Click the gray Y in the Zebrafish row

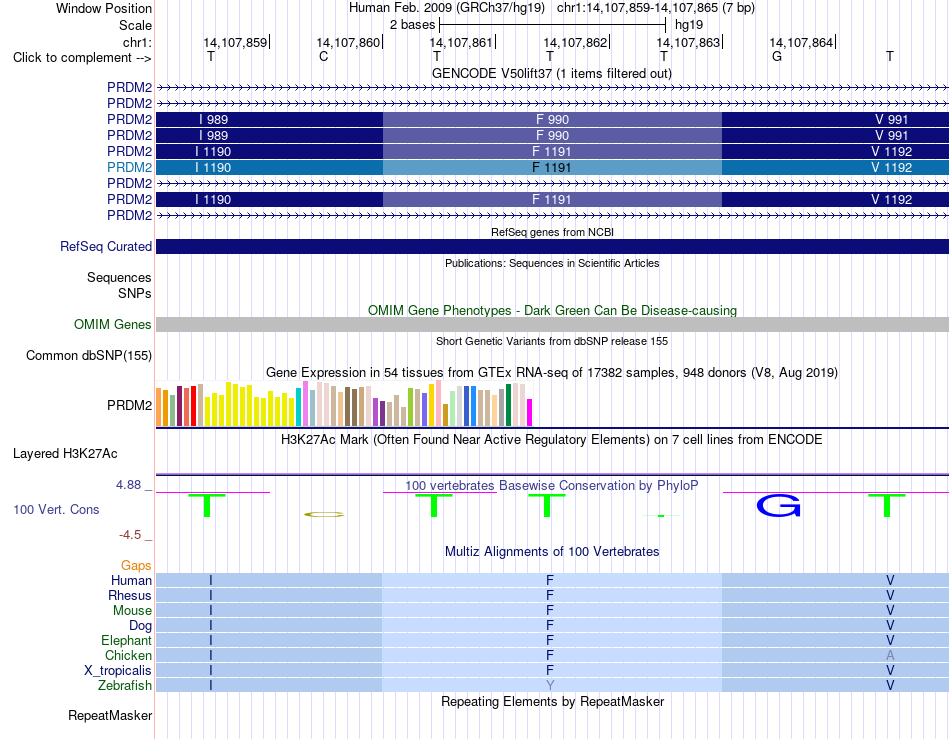tap(550, 686)
